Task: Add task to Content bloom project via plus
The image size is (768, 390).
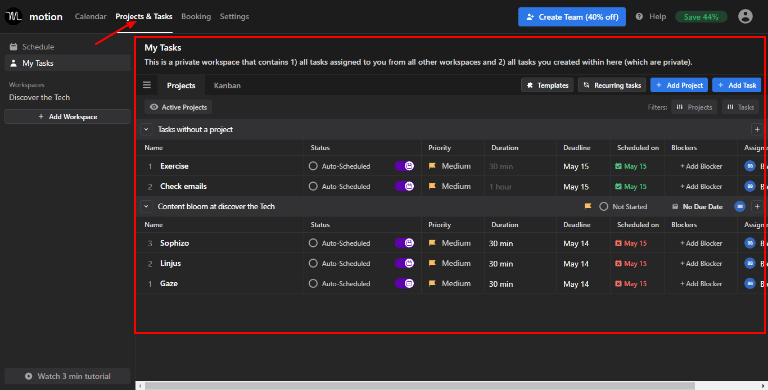Action: (757, 206)
